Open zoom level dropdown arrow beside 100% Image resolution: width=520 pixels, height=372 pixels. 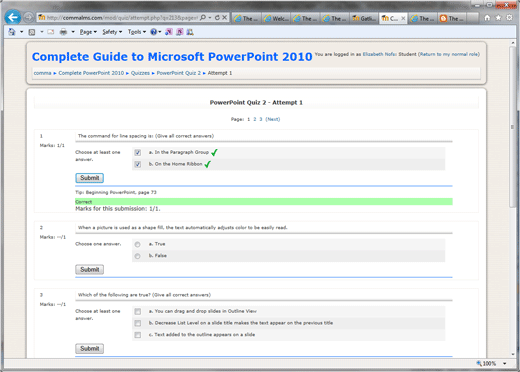(x=505, y=363)
